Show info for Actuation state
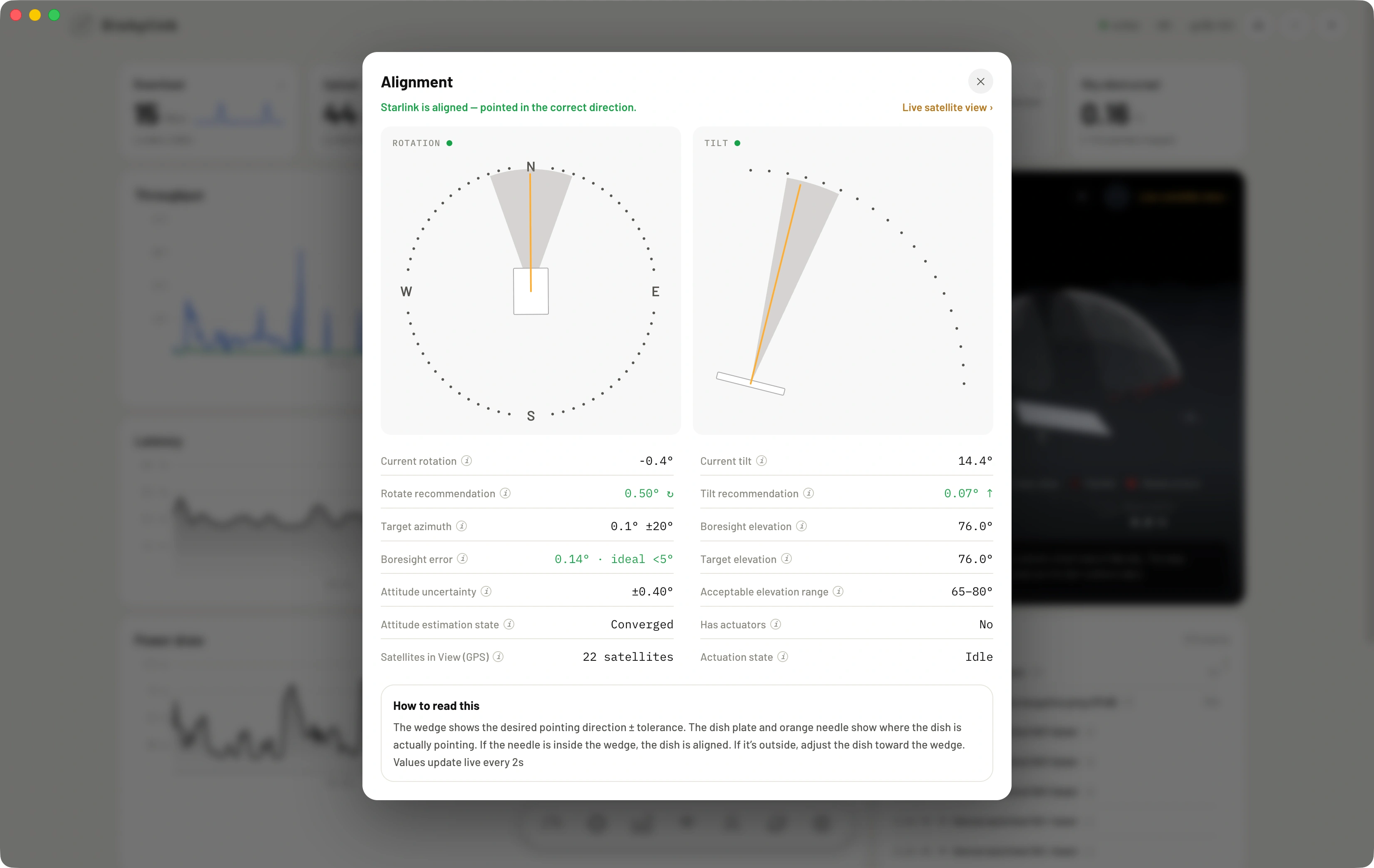The width and height of the screenshot is (1374, 868). 783,657
